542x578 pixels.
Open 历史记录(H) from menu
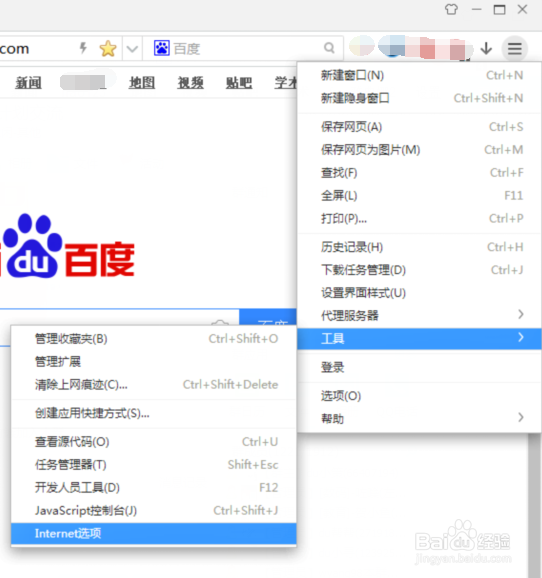[419, 247]
